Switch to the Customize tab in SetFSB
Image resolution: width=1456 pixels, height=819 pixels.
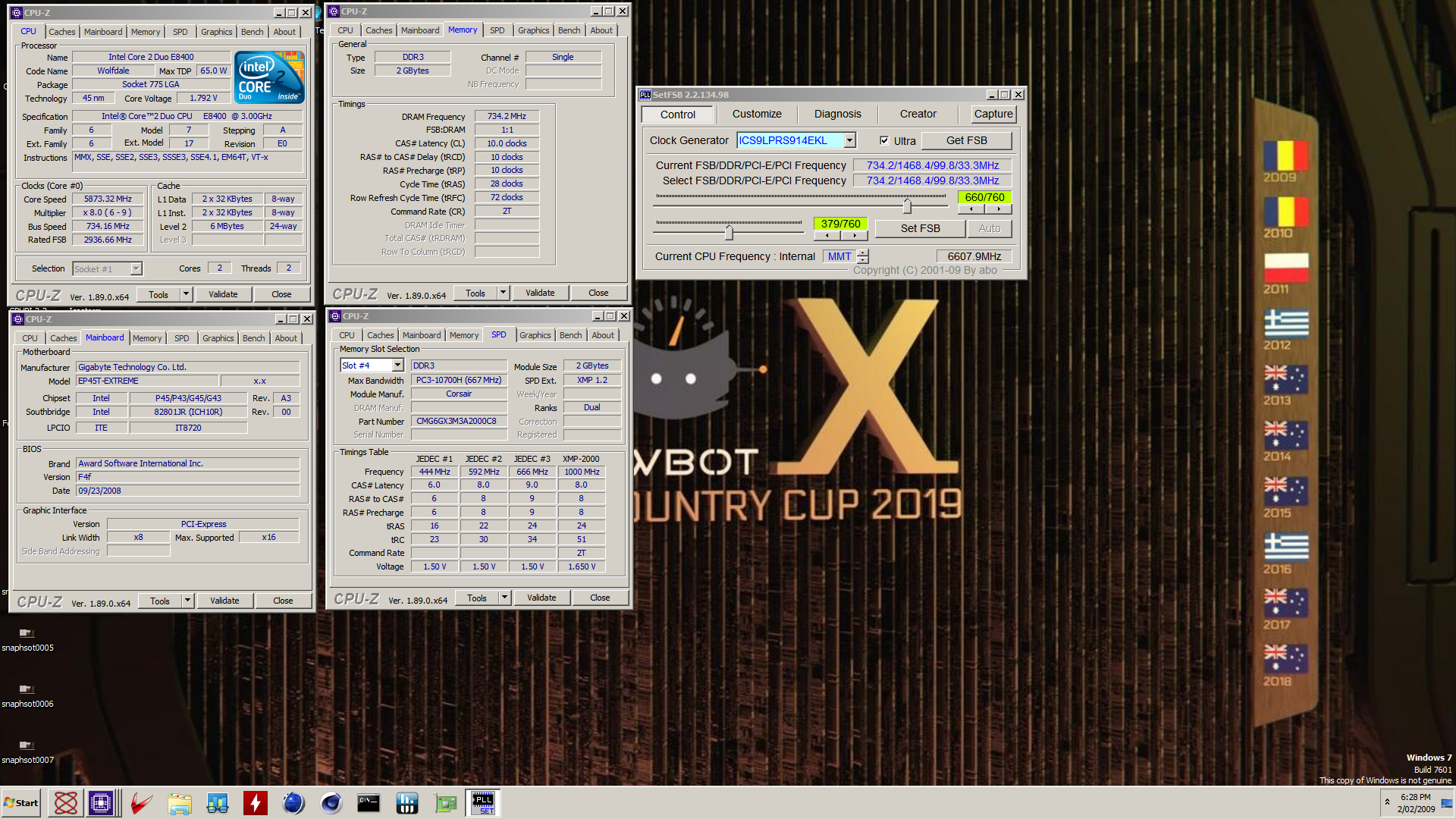tap(757, 114)
